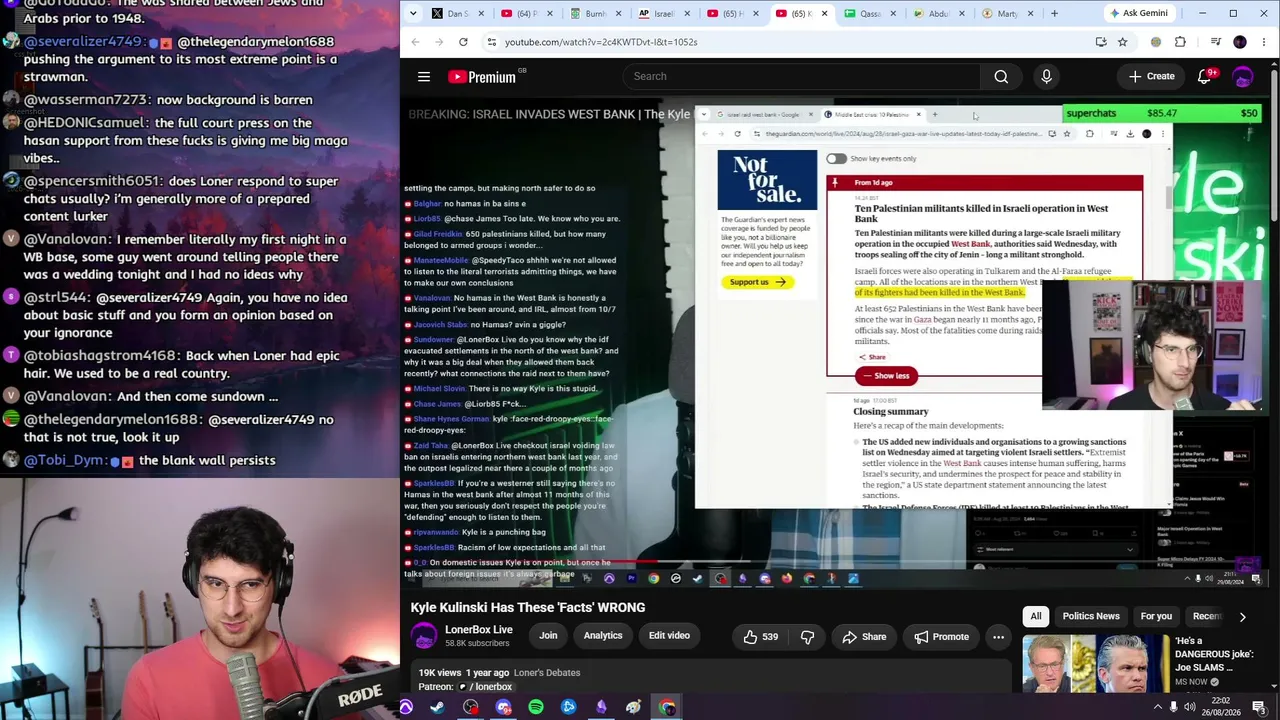Click the taskbar microphone tray icon
The width and height of the screenshot is (1280, 720).
coord(1174,708)
